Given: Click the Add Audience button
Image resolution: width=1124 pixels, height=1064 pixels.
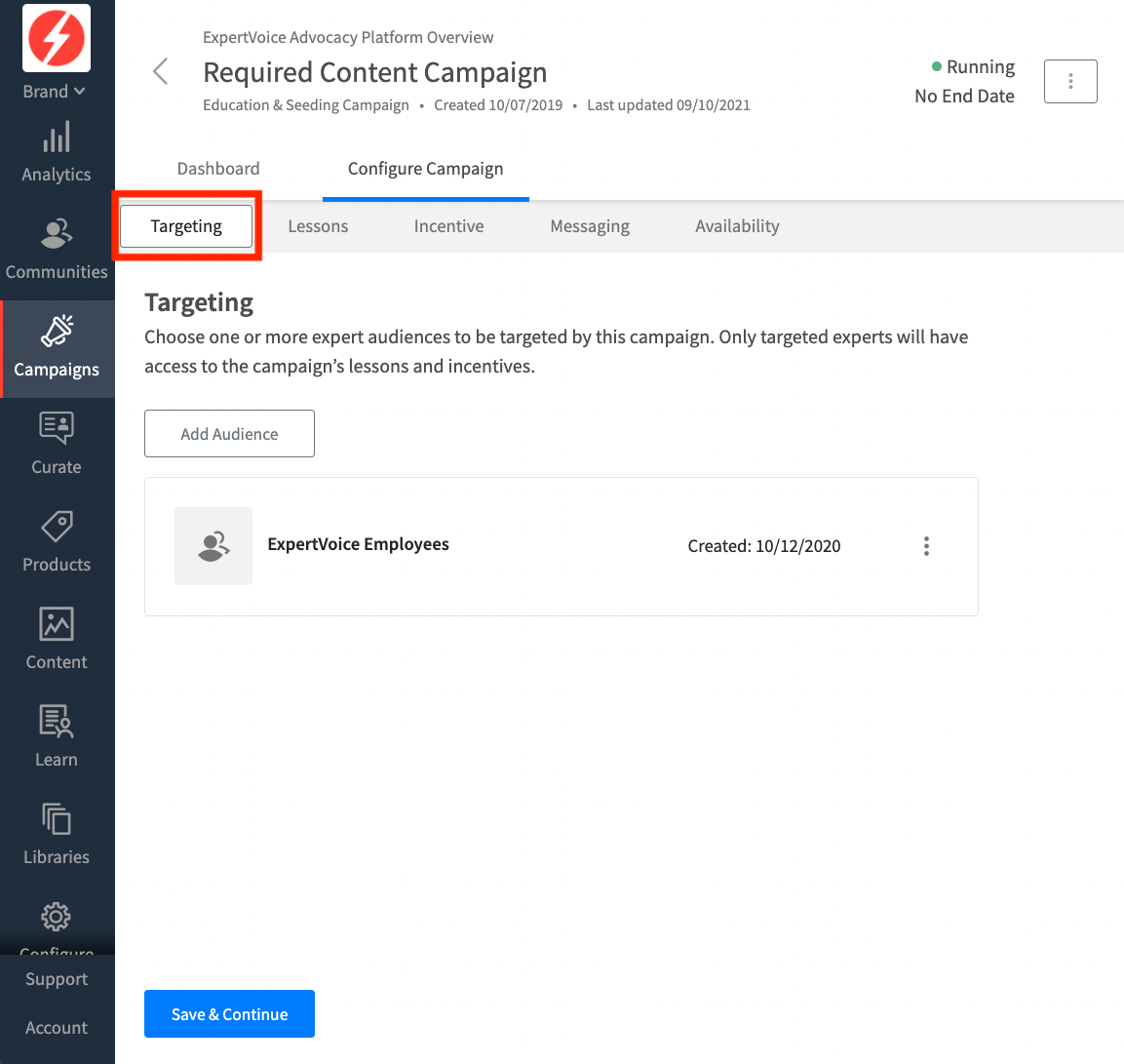Looking at the screenshot, I should point(229,434).
